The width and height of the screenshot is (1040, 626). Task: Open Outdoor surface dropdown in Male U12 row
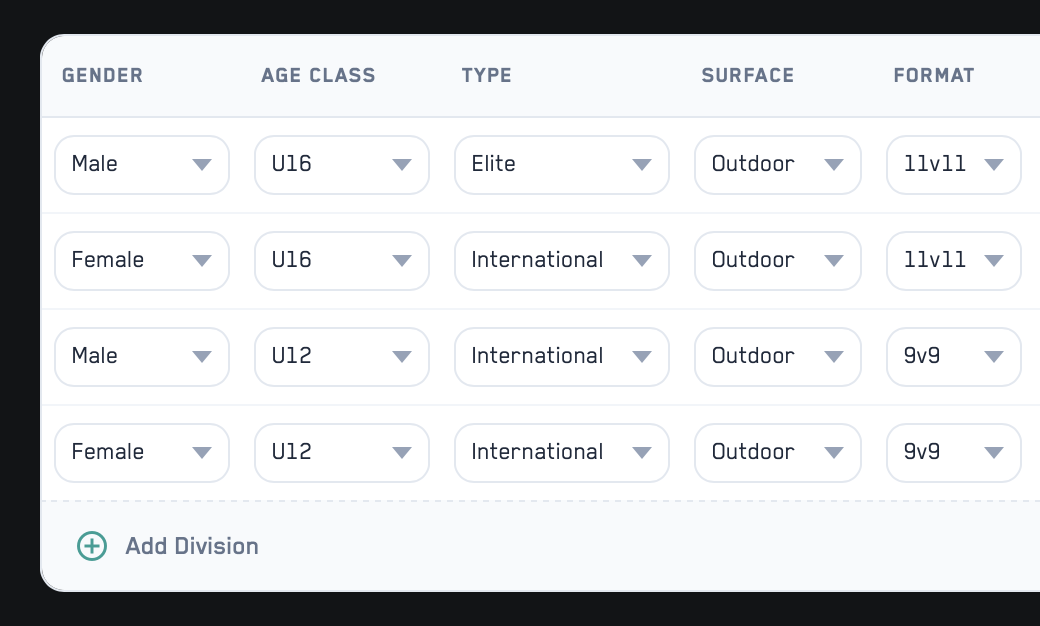coord(777,357)
